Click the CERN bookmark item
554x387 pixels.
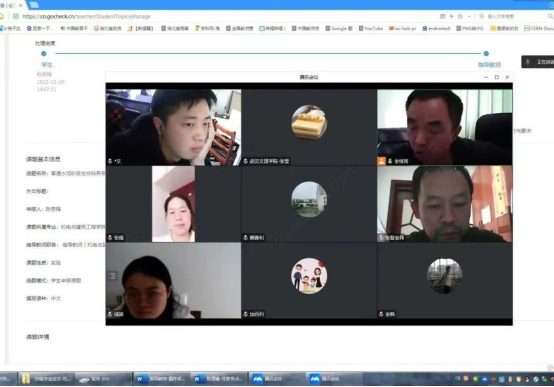pos(539,28)
